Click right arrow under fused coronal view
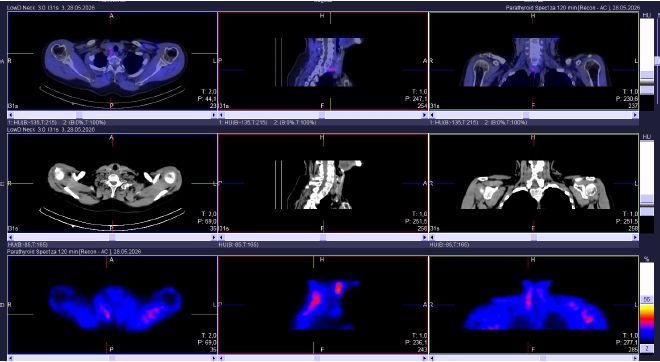This screenshot has height=362, width=660. [636, 115]
